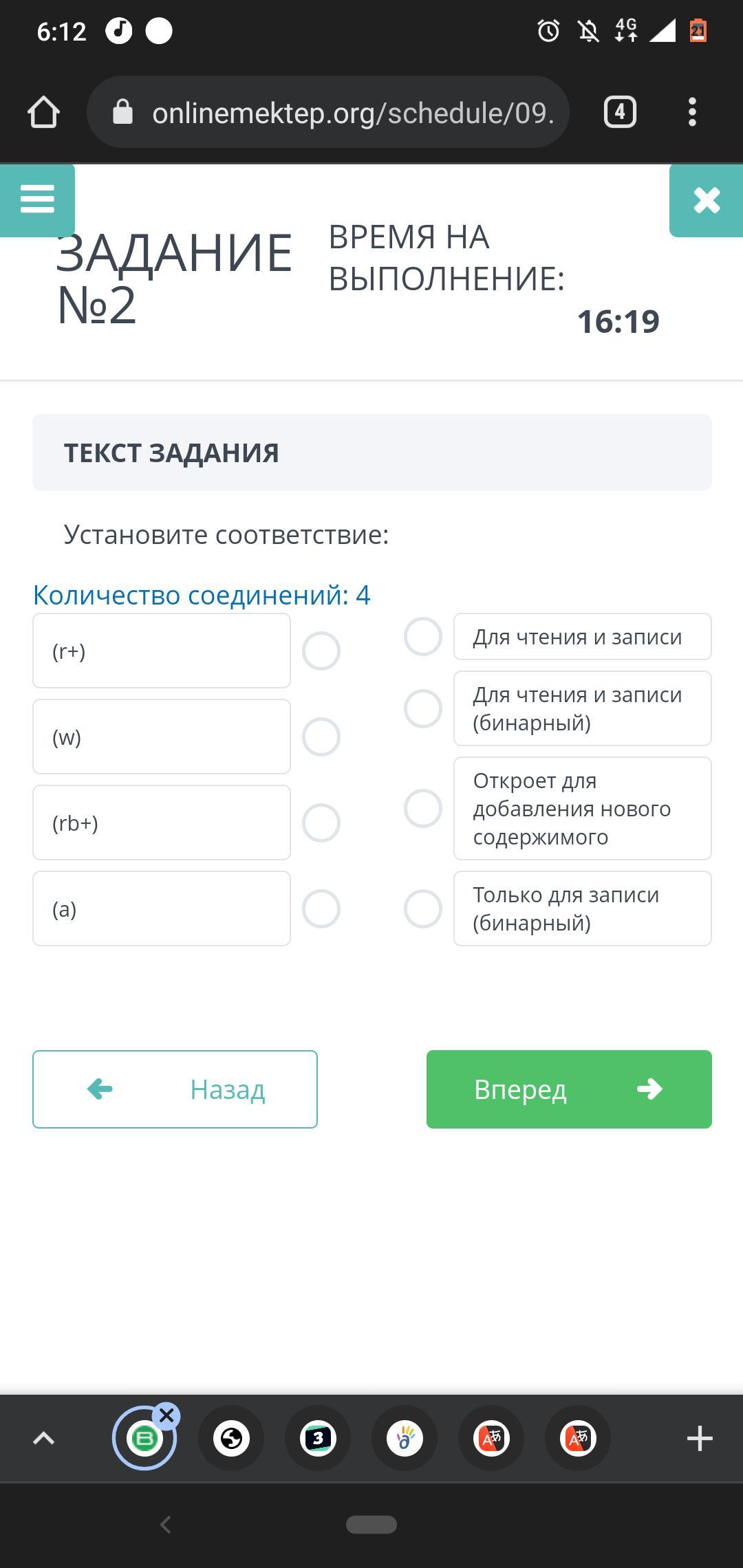Close the task with the X button

click(x=707, y=201)
